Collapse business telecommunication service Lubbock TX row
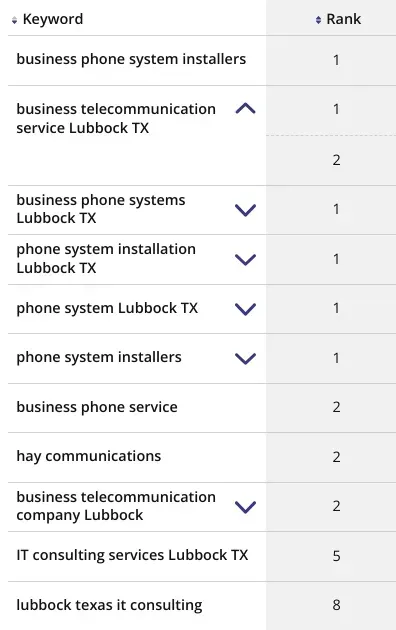This screenshot has height=630, width=396. click(x=245, y=109)
